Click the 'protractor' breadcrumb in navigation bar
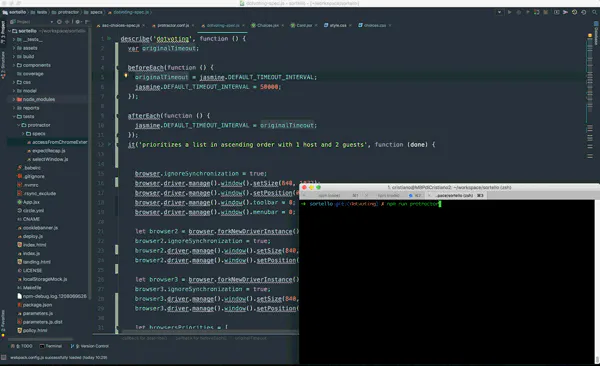The height and width of the screenshot is (366, 600). (65, 12)
